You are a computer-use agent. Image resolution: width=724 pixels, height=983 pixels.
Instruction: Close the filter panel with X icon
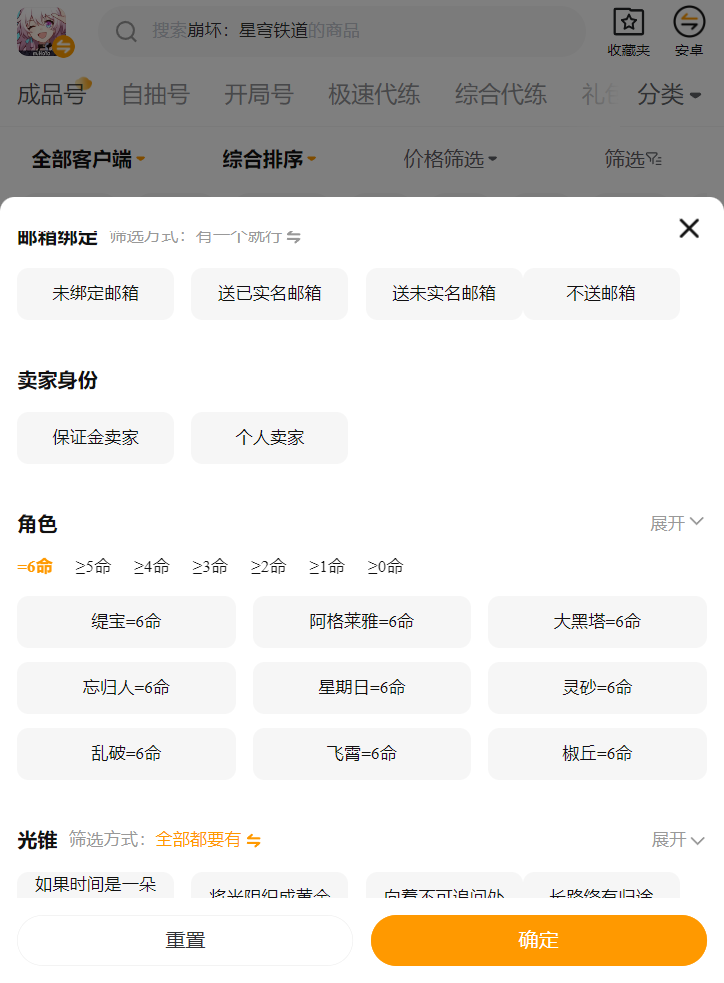(x=689, y=228)
